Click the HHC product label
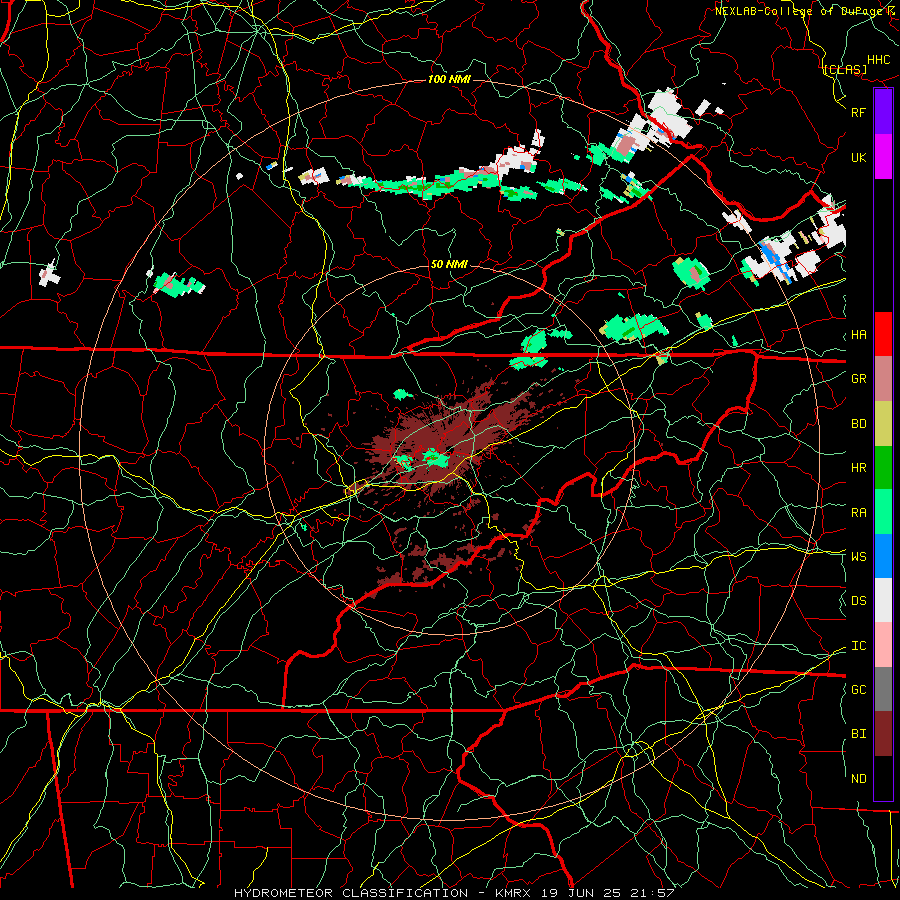 879,60
